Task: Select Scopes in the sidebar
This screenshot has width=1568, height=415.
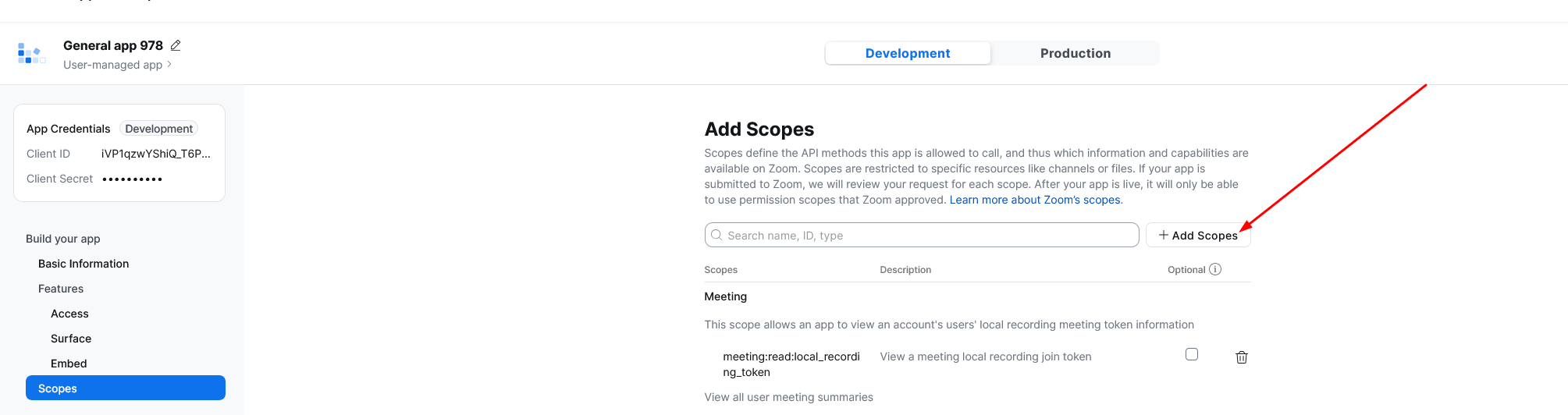Action: coord(126,388)
